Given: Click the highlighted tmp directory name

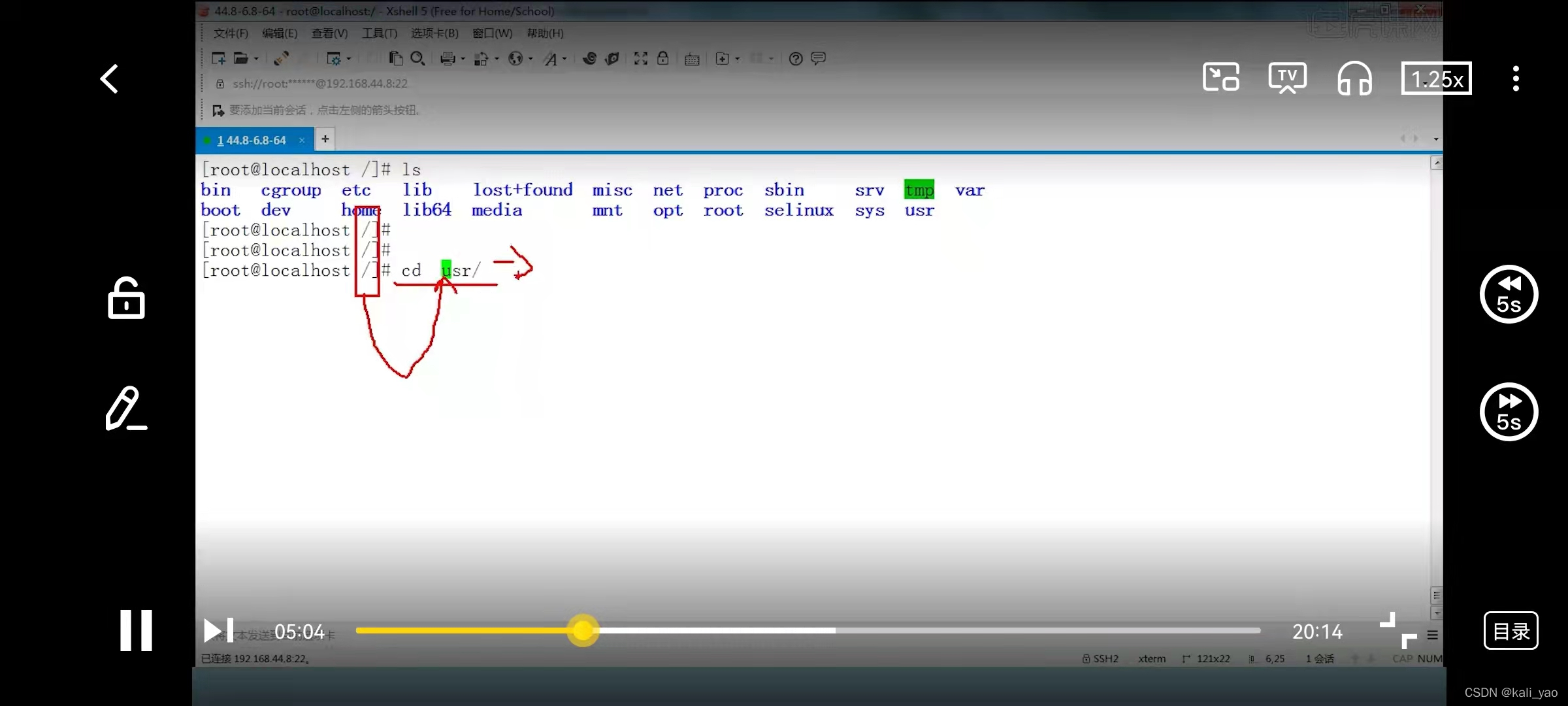Looking at the screenshot, I should [919, 190].
